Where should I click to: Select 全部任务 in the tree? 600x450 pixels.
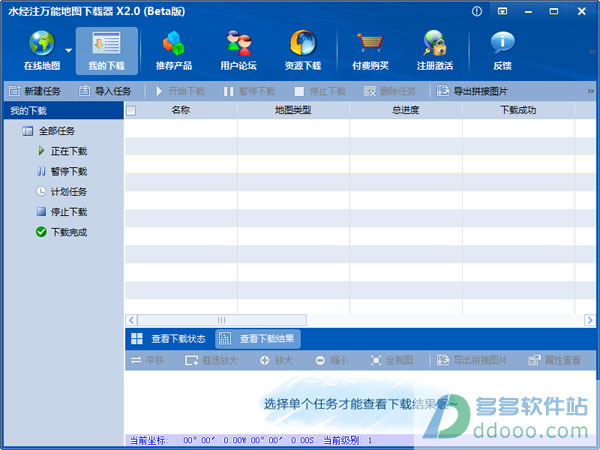point(49,131)
